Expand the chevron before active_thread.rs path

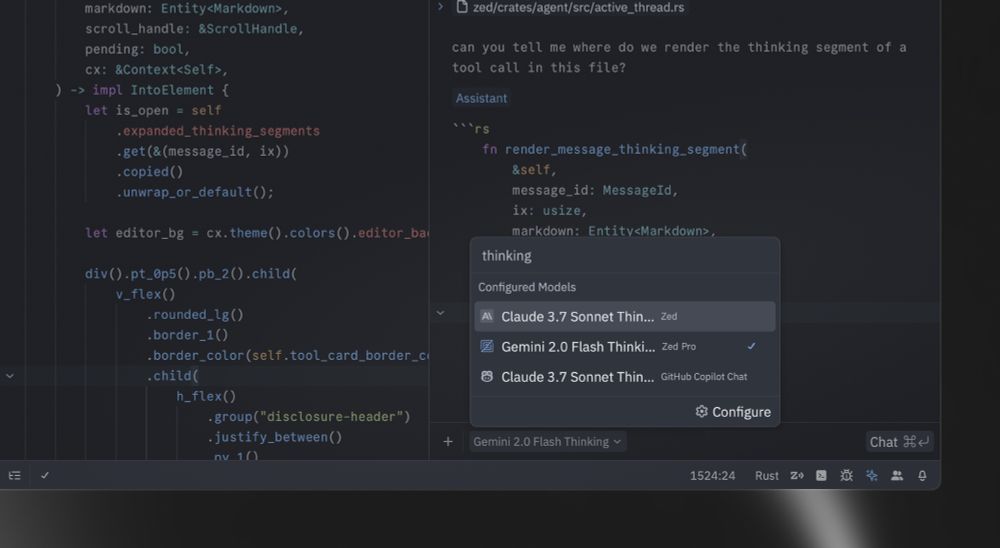pos(440,7)
